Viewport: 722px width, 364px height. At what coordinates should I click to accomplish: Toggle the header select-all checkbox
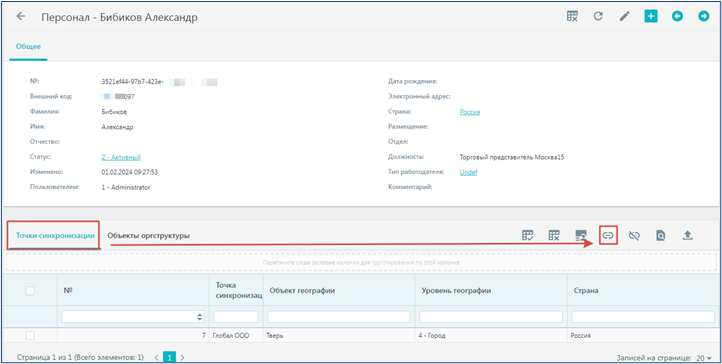click(30, 290)
